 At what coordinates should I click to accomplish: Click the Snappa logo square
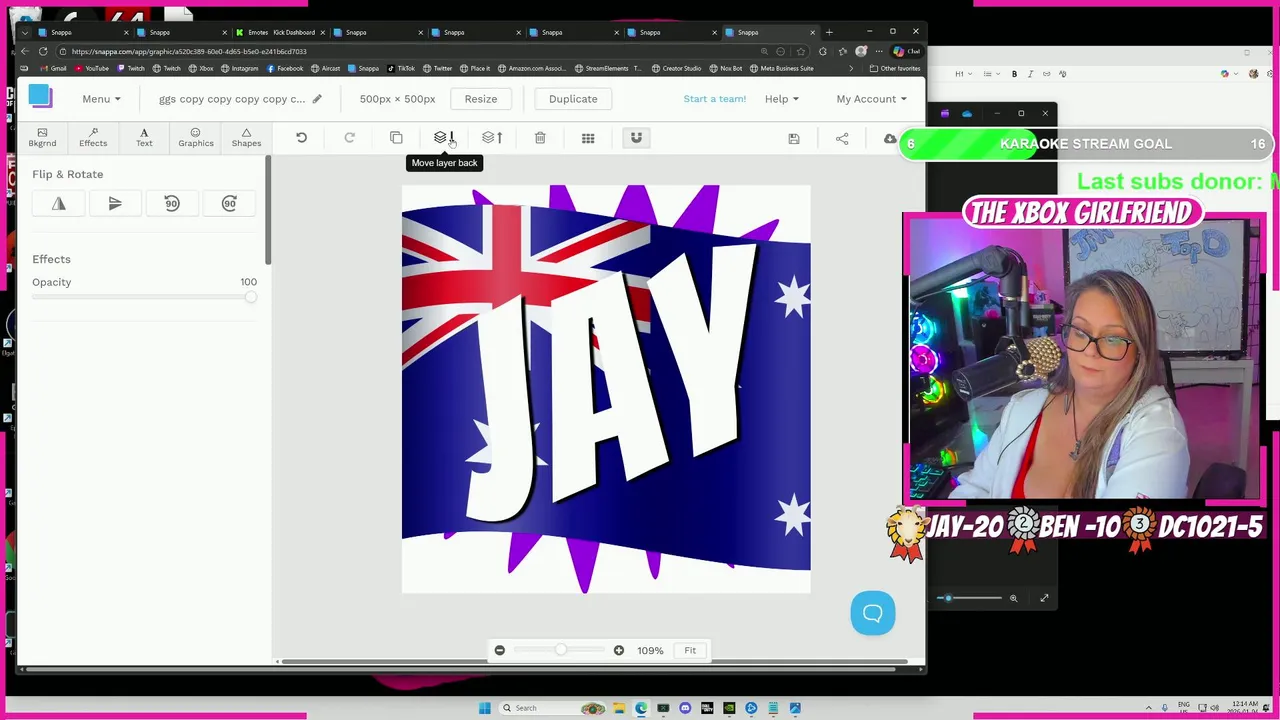tap(40, 96)
